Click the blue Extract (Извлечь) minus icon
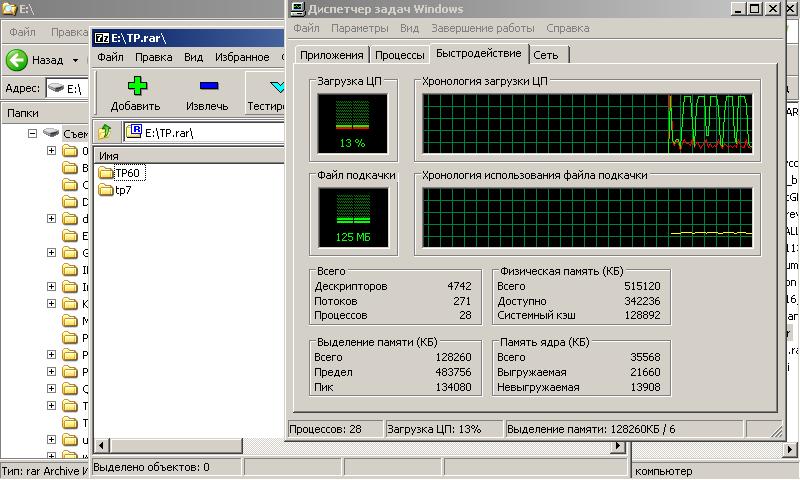 tap(208, 86)
